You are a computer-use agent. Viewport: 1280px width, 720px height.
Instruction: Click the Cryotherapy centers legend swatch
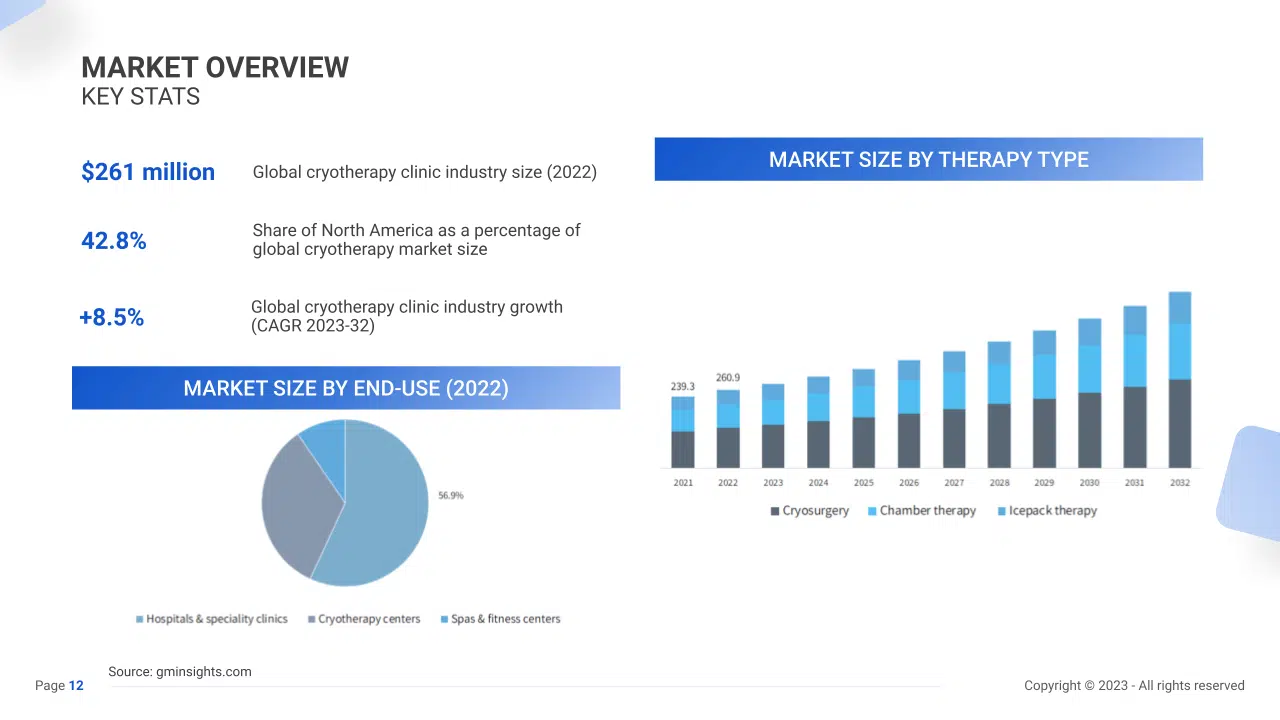312,620
